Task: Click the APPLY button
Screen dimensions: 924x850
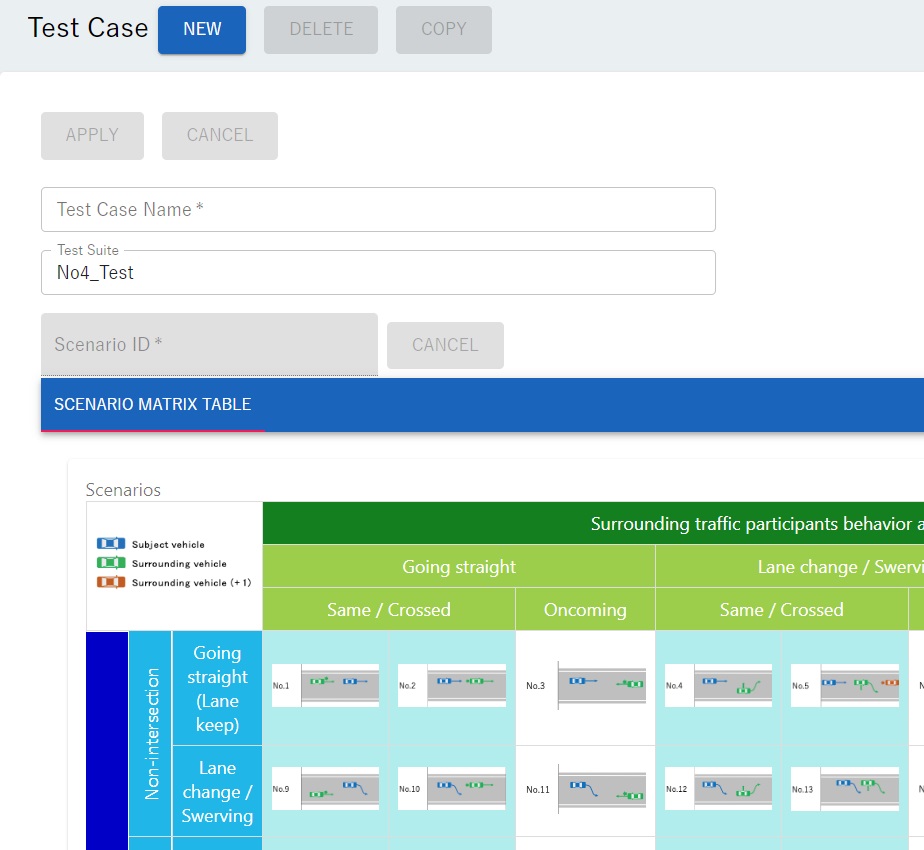Action: point(92,135)
